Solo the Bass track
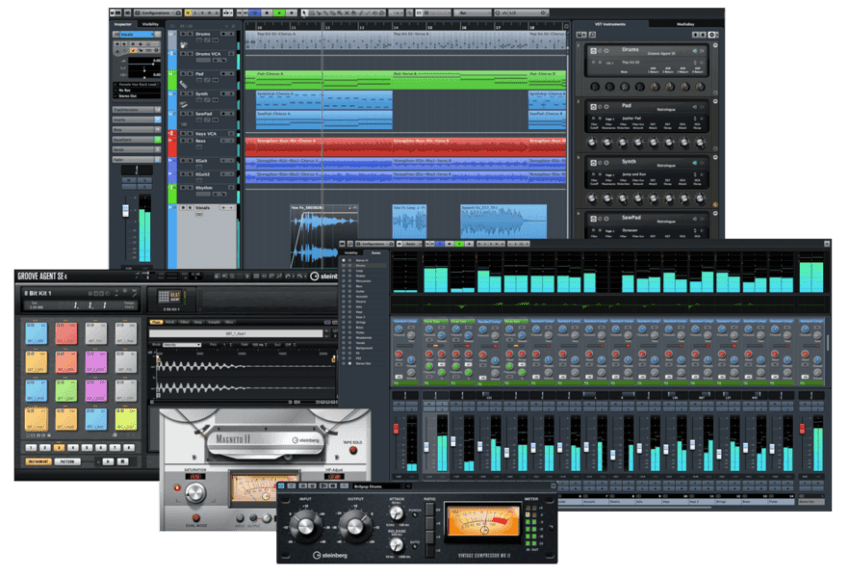850x578 pixels. [191, 143]
